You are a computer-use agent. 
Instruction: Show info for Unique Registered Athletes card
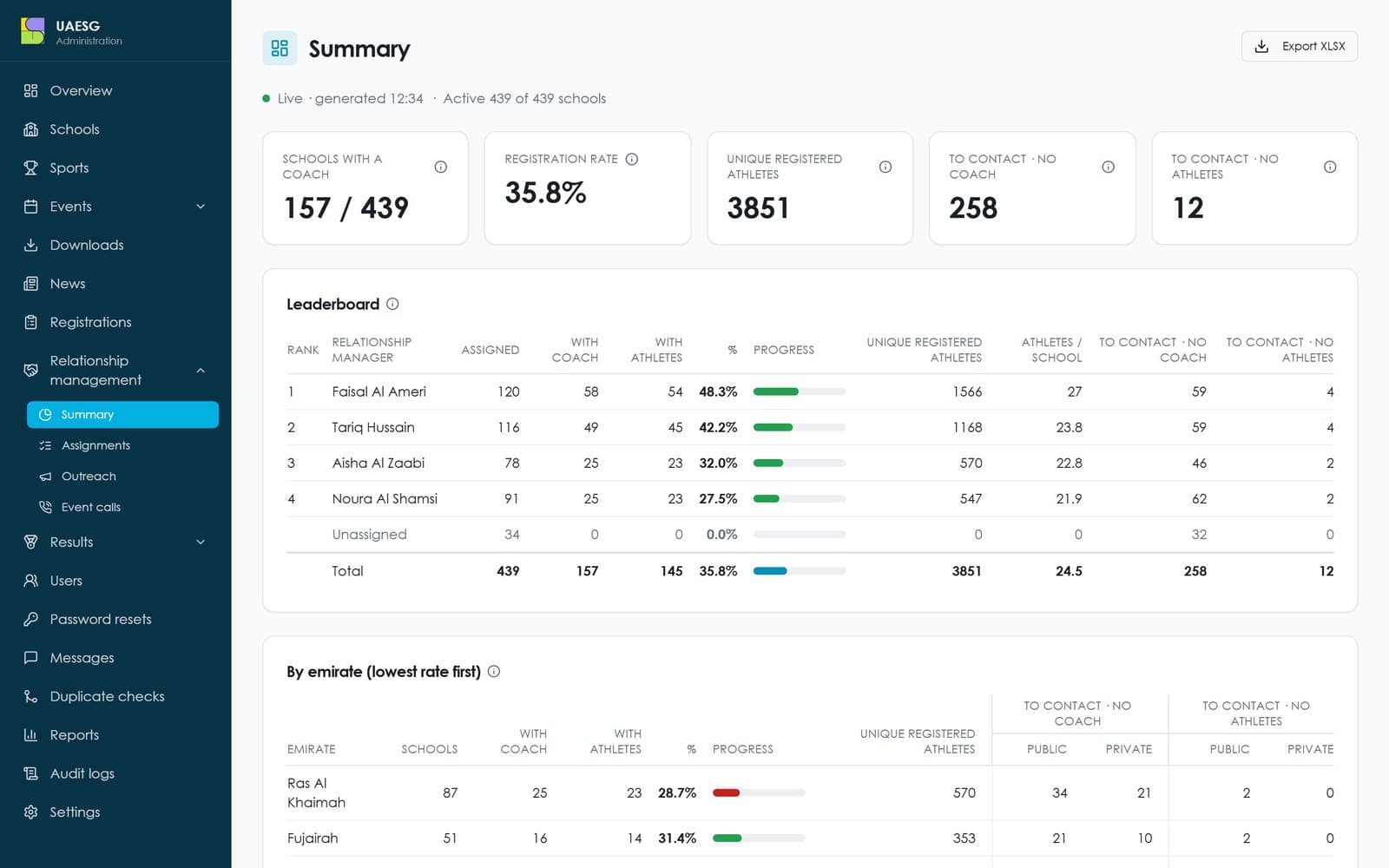(885, 167)
